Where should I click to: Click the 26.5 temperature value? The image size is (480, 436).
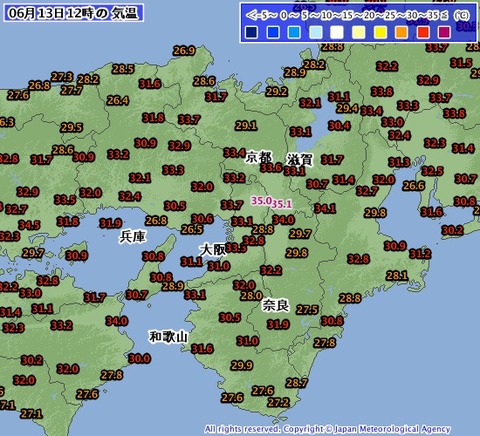[x=192, y=229]
